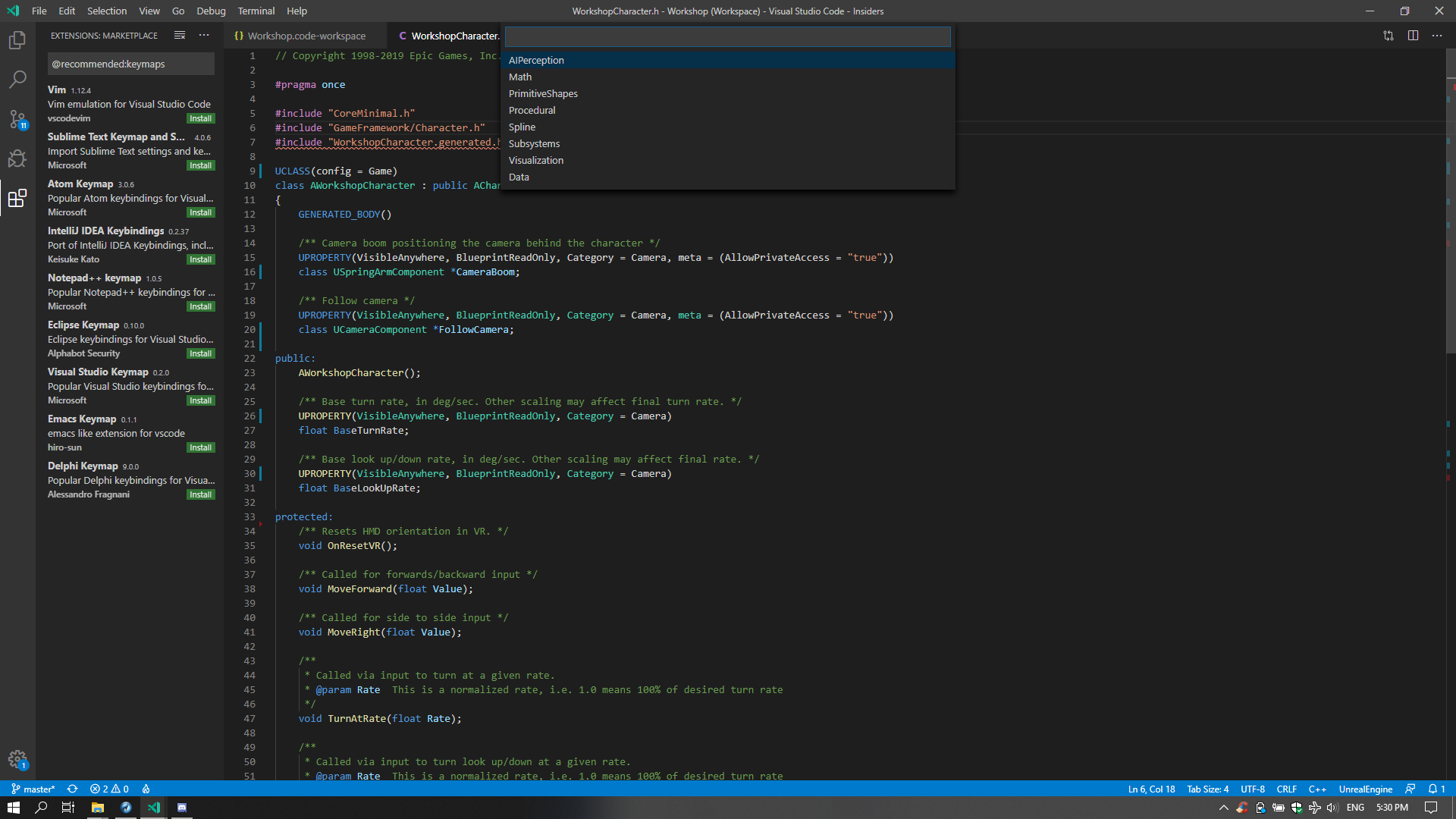This screenshot has height=819, width=1456.
Task: Open the Terminal menu
Action: point(256,11)
